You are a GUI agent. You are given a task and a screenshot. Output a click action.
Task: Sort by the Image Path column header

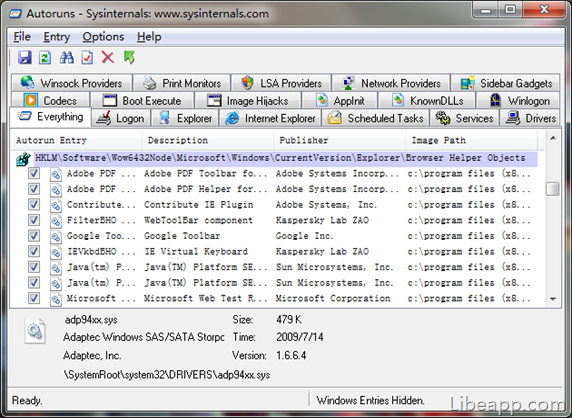[x=471, y=140]
